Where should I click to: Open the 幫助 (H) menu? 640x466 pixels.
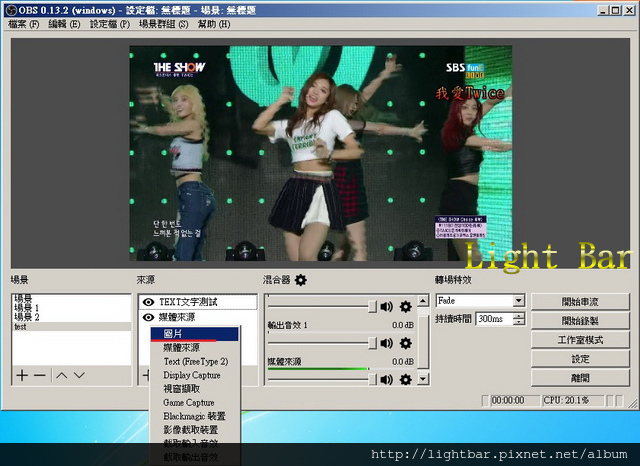214,24
